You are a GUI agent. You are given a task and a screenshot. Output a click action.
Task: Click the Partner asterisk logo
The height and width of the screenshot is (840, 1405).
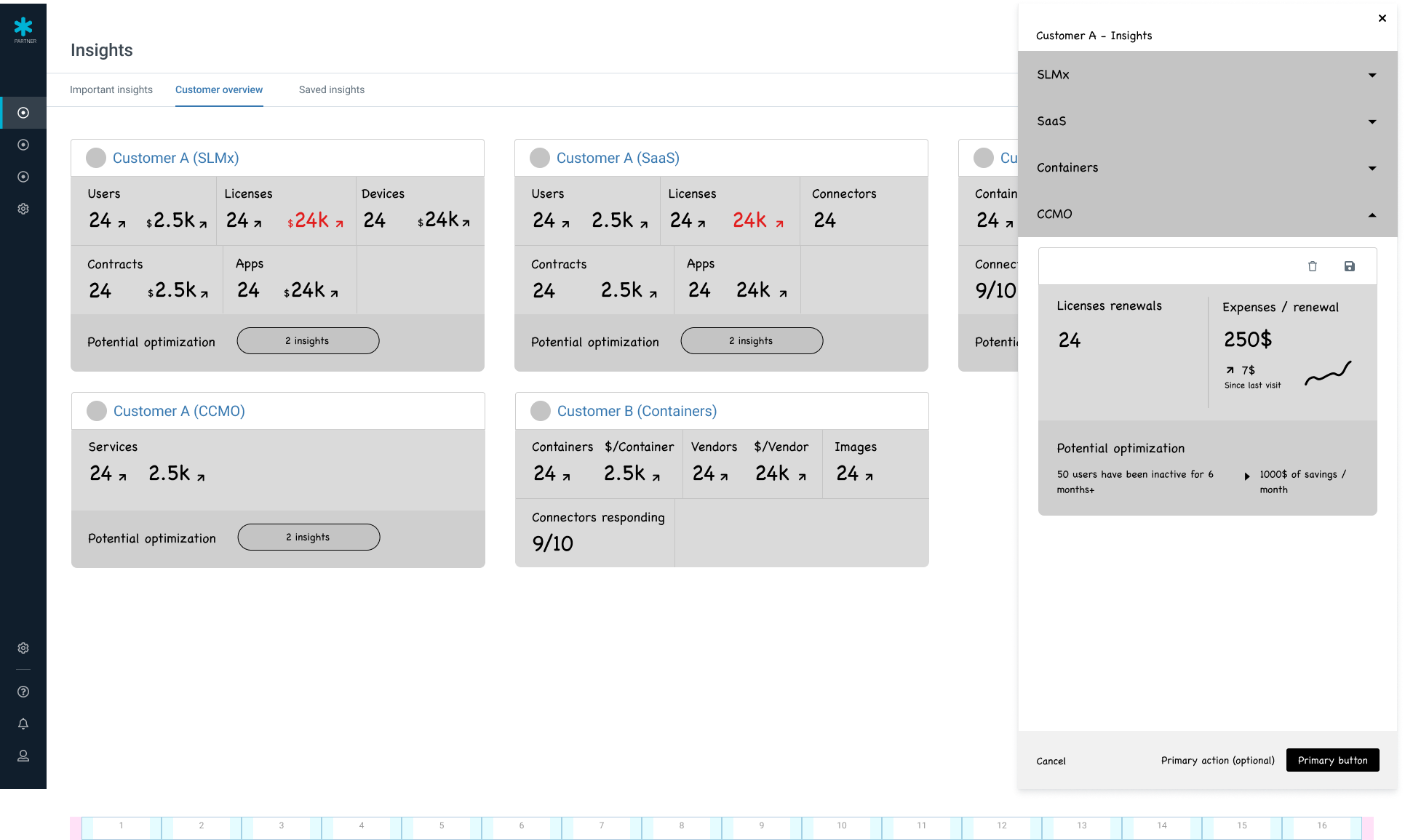coord(23,30)
